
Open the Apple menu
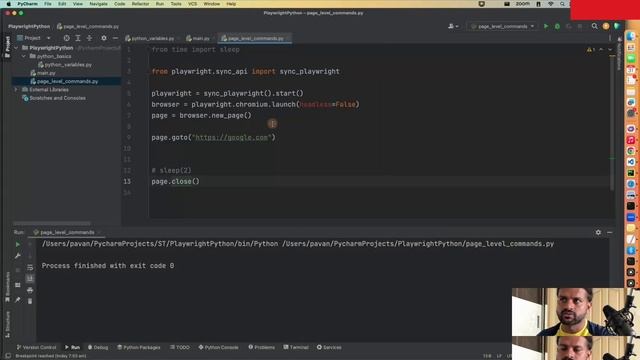[8, 4]
